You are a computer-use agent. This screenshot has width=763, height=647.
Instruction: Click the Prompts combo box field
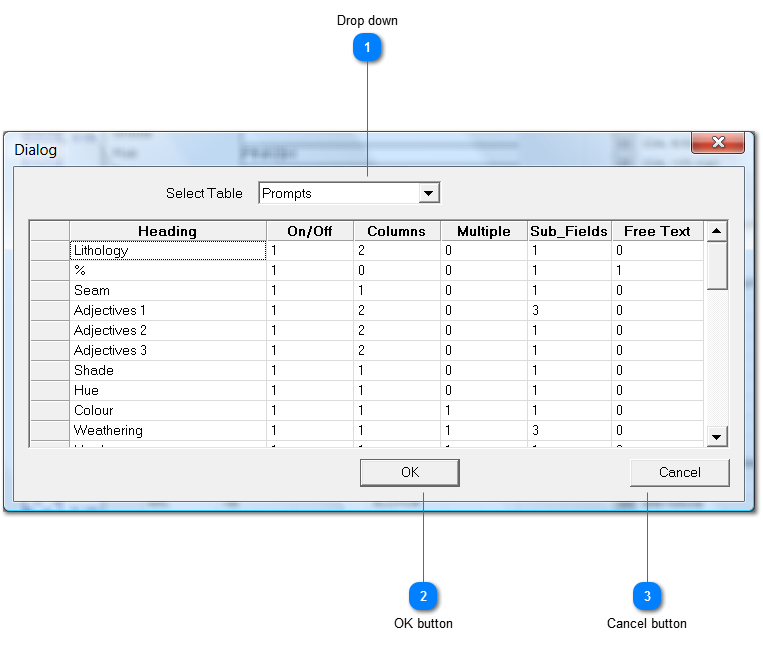pos(338,193)
